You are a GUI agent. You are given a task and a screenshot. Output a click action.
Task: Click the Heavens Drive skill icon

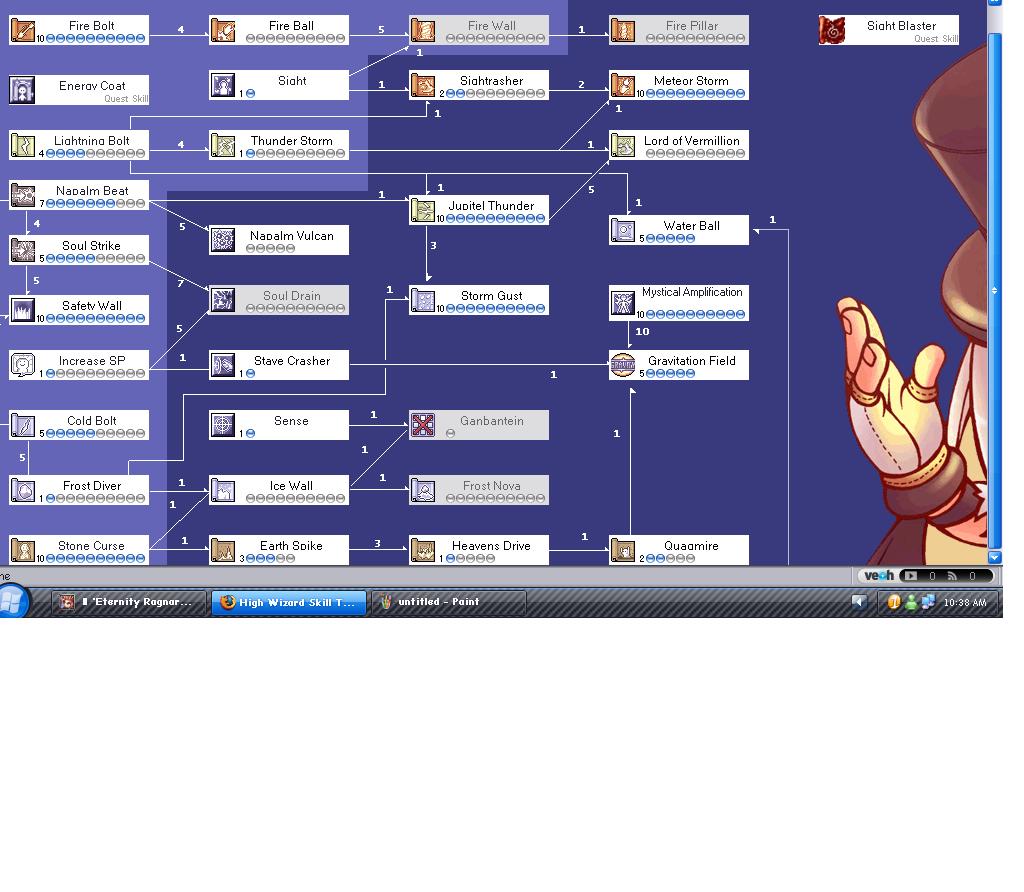423,550
